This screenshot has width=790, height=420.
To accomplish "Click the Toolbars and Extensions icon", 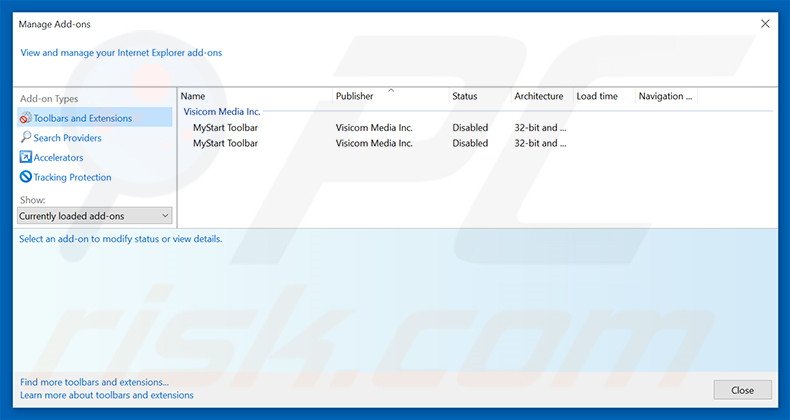I will coord(25,118).
